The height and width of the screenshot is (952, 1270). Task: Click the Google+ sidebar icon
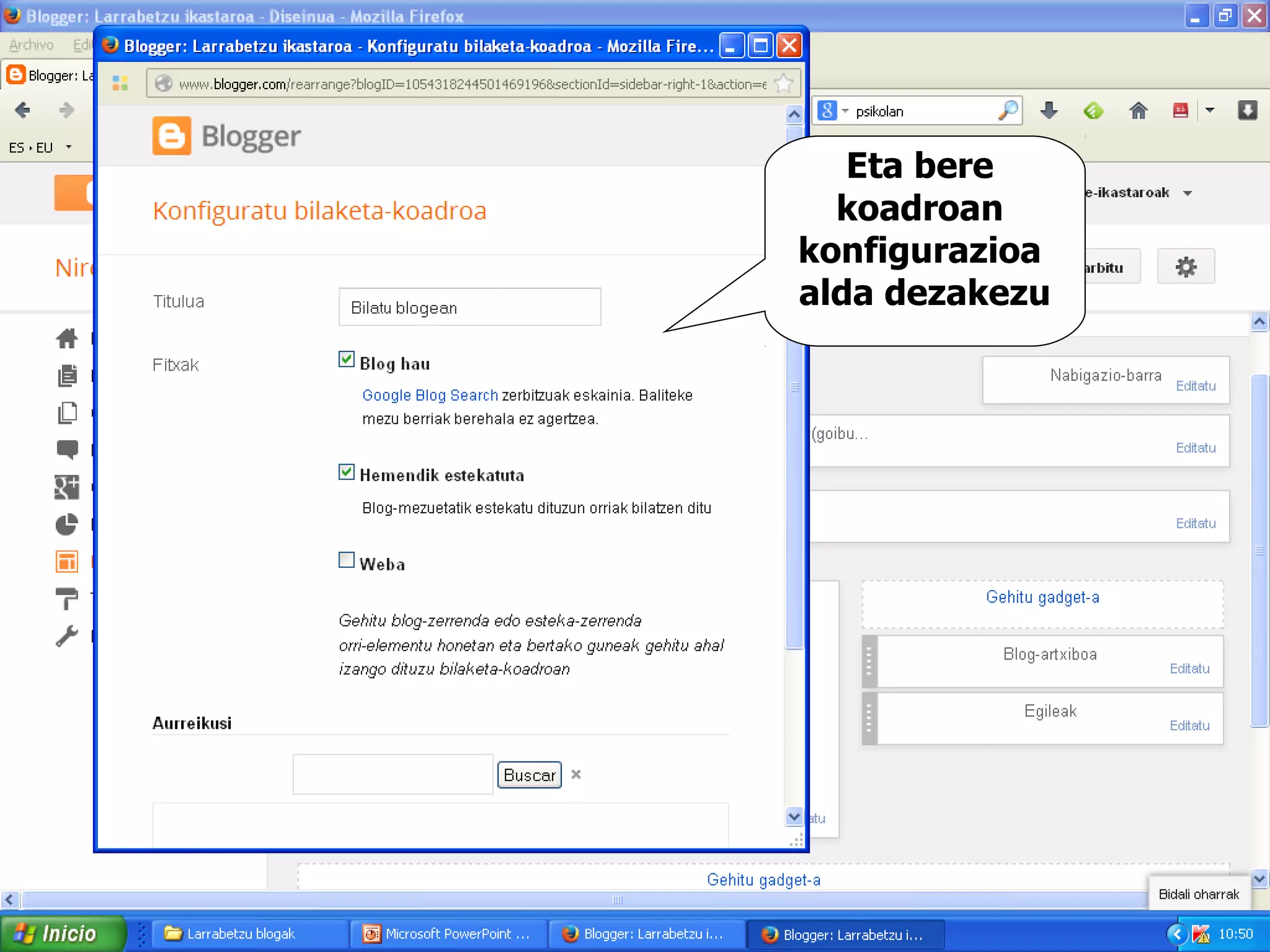point(67,487)
